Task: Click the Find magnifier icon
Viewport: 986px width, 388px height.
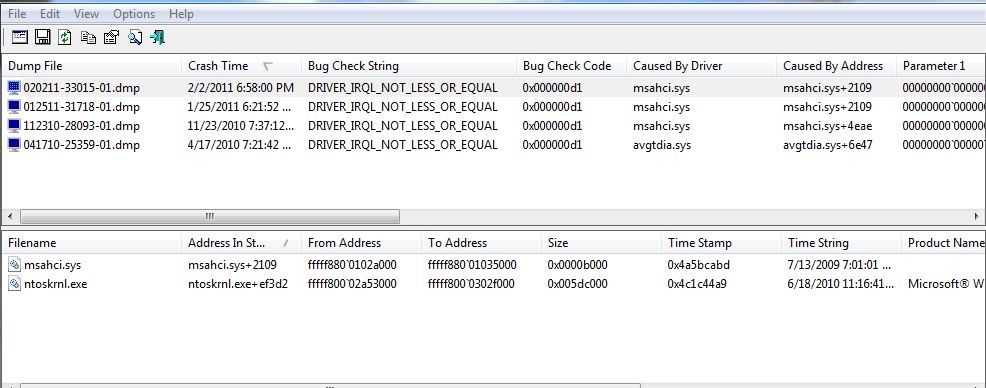Action: [x=135, y=38]
